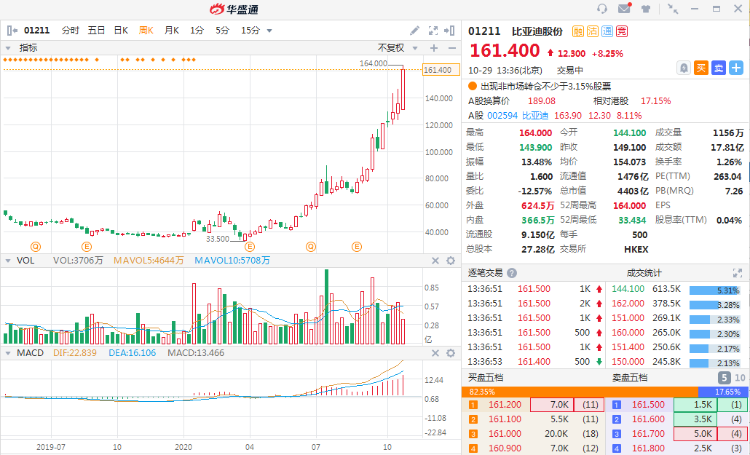Click the 13:36:53 trade row at 161.400
This screenshot has width=750, height=455.
pos(535,362)
